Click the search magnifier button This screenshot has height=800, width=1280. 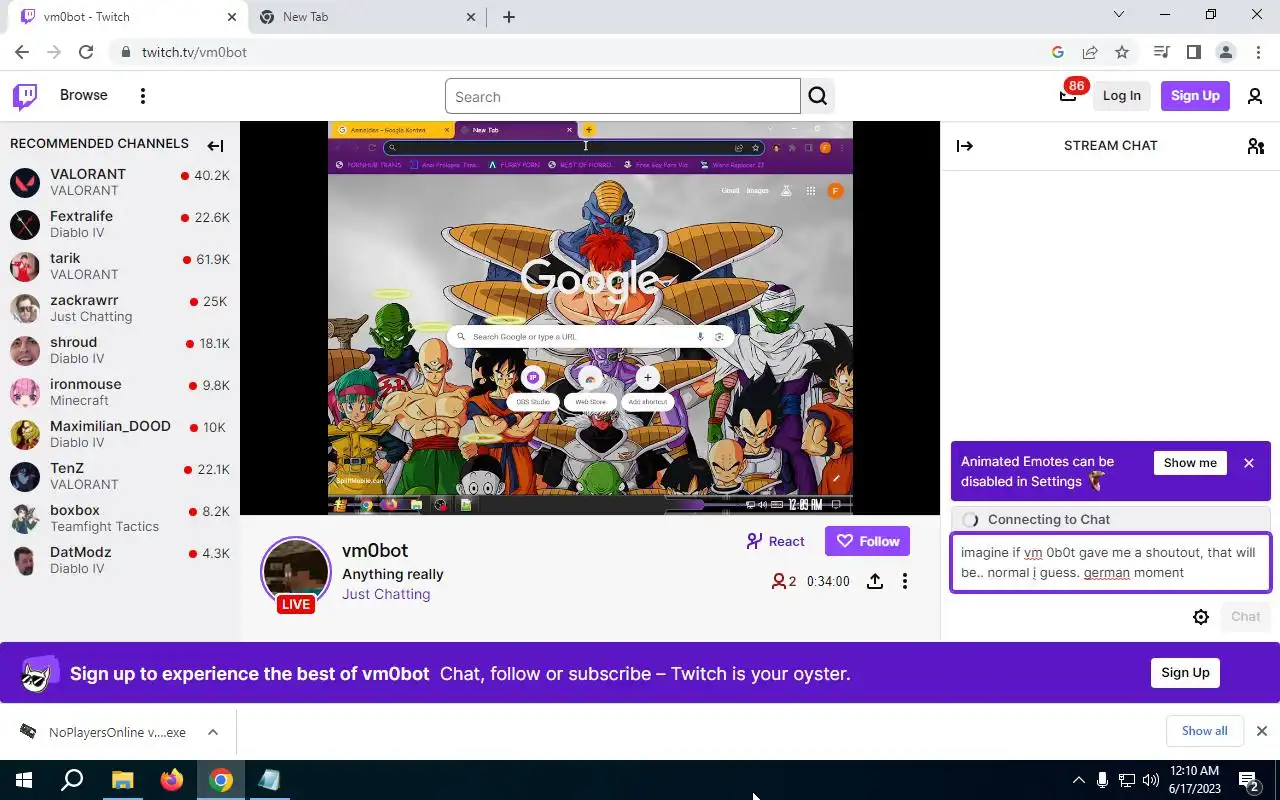pos(818,97)
